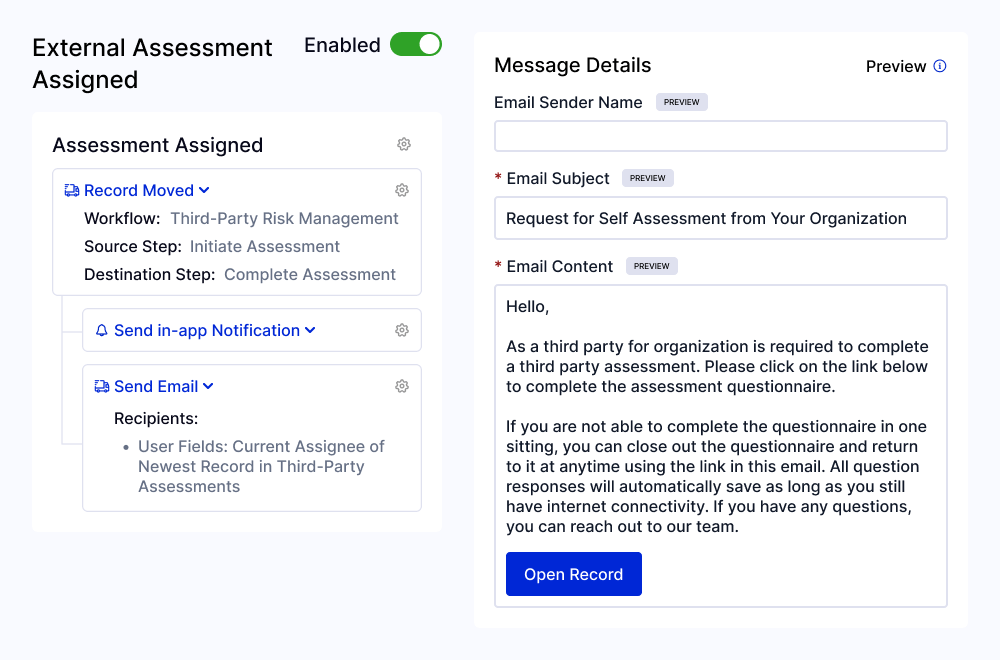Click the Preview info icon

click(940, 66)
